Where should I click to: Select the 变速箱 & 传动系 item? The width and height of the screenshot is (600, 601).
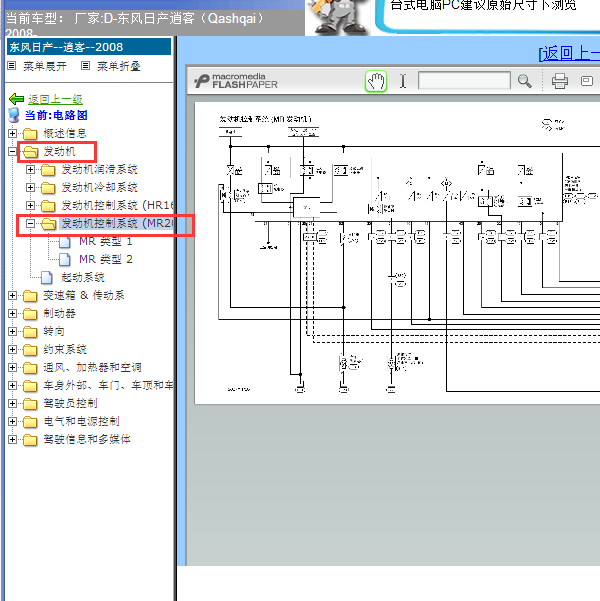click(x=84, y=296)
